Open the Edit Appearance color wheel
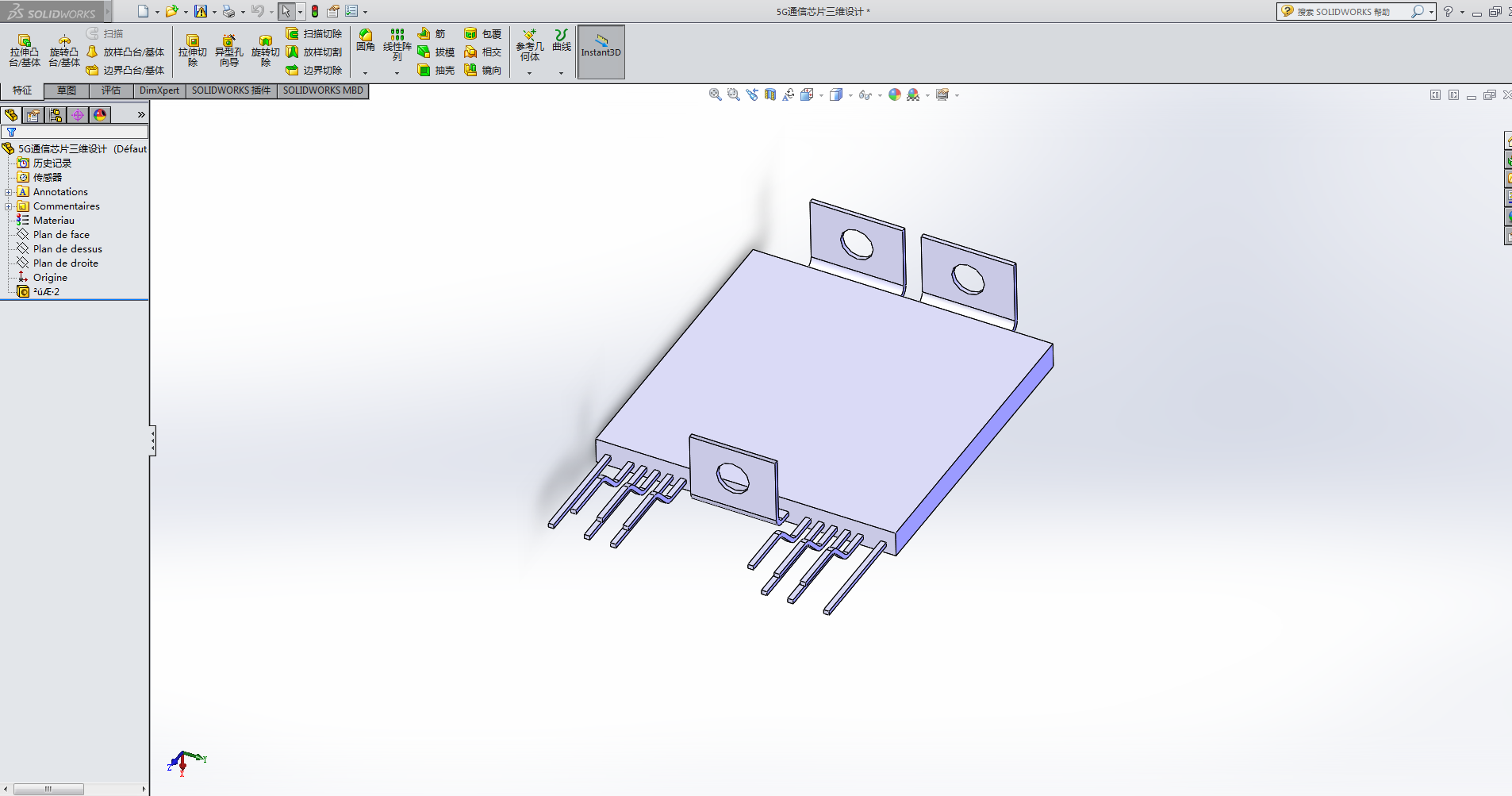This screenshot has width=1512, height=796. click(x=895, y=95)
